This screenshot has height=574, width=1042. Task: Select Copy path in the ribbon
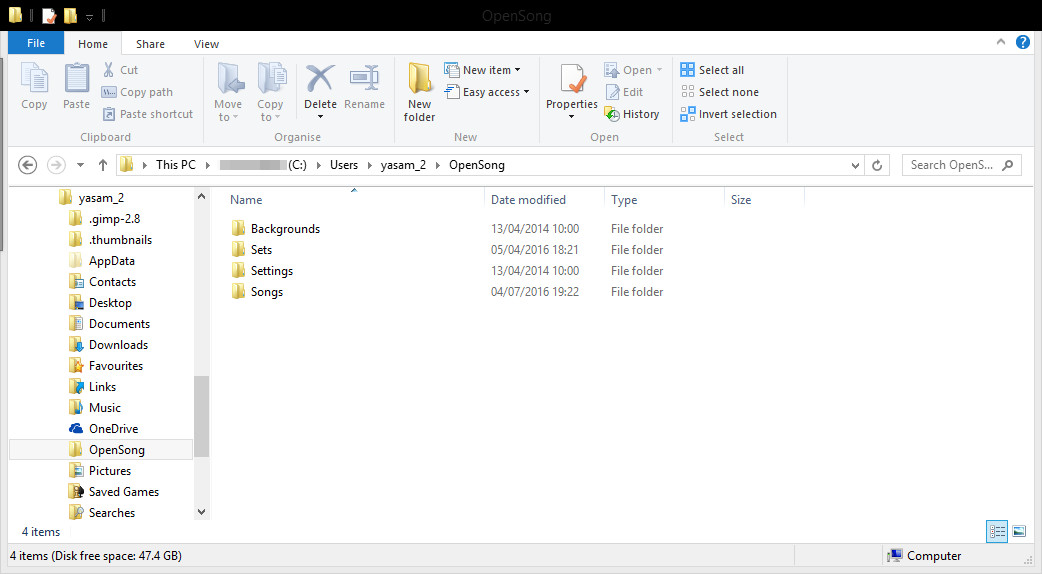click(138, 92)
